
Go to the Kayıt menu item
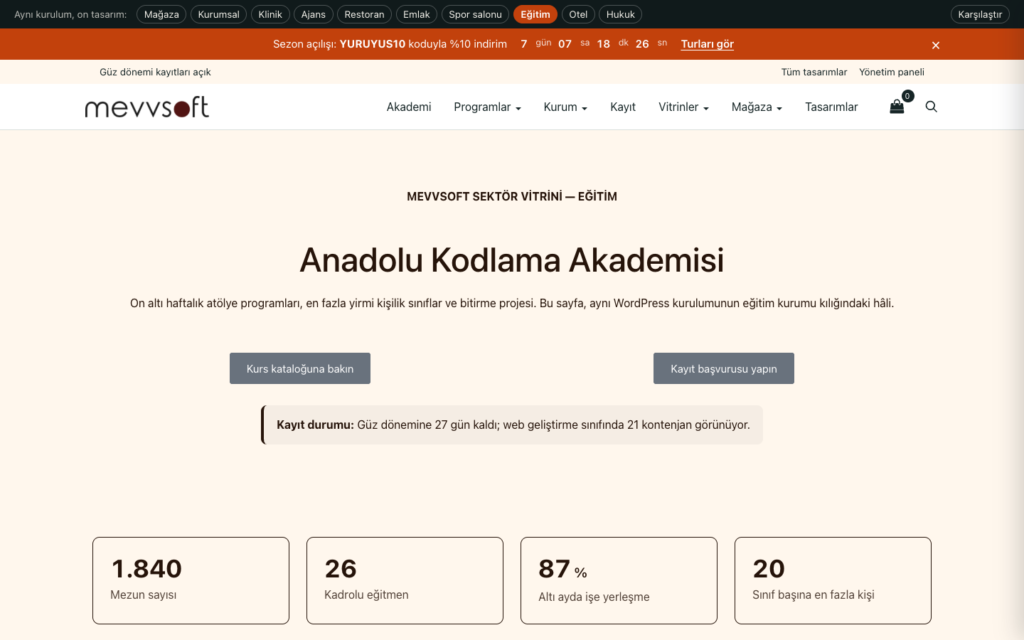pos(622,106)
